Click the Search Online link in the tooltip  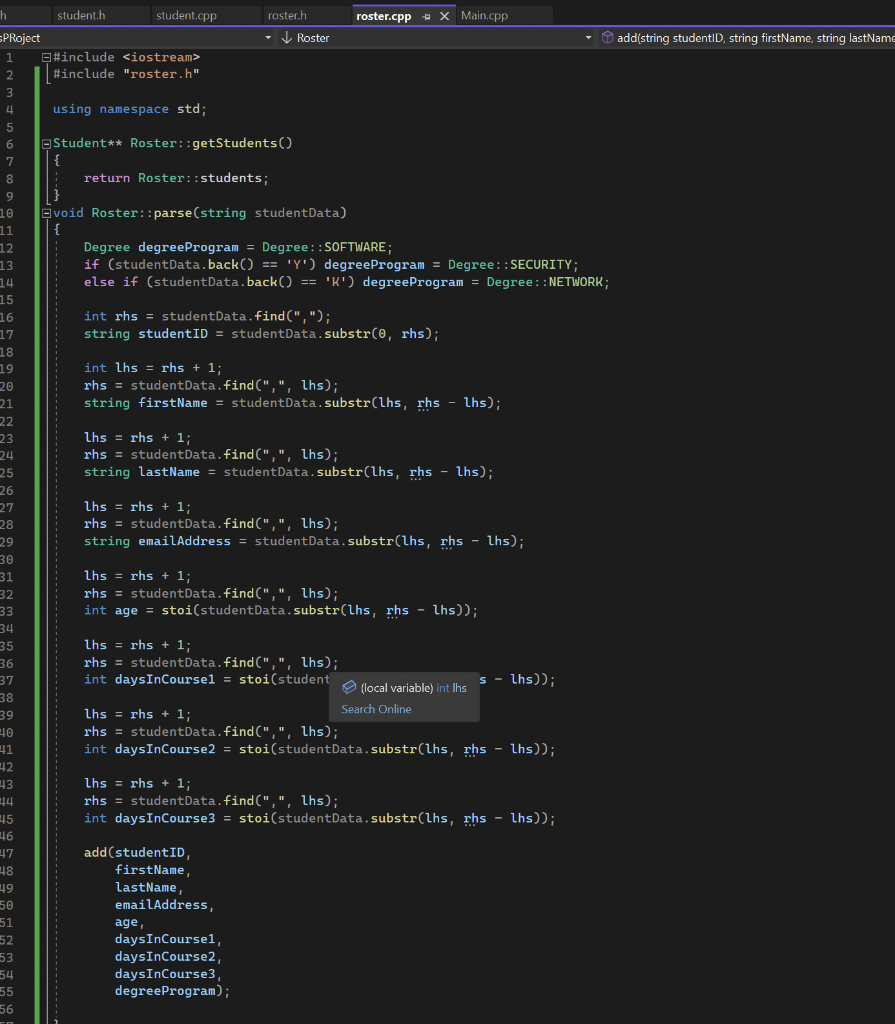pyautogui.click(x=376, y=708)
